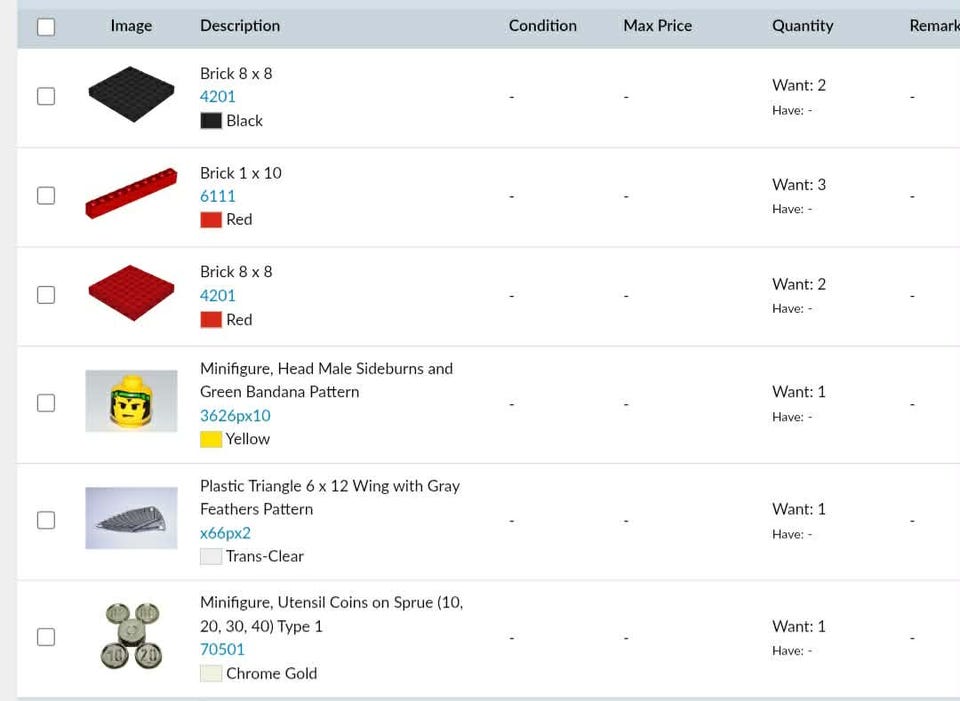Check the box for Brick 1 x 10
This screenshot has width=960, height=701.
click(46, 195)
